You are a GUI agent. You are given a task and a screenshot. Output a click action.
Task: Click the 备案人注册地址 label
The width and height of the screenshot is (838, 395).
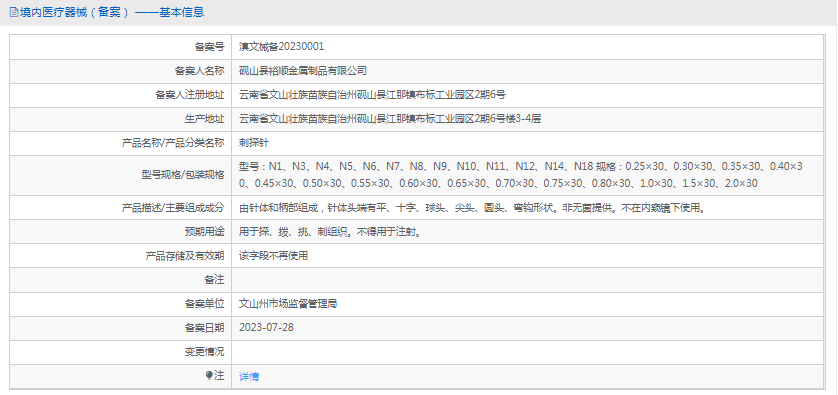pyautogui.click(x=190, y=95)
